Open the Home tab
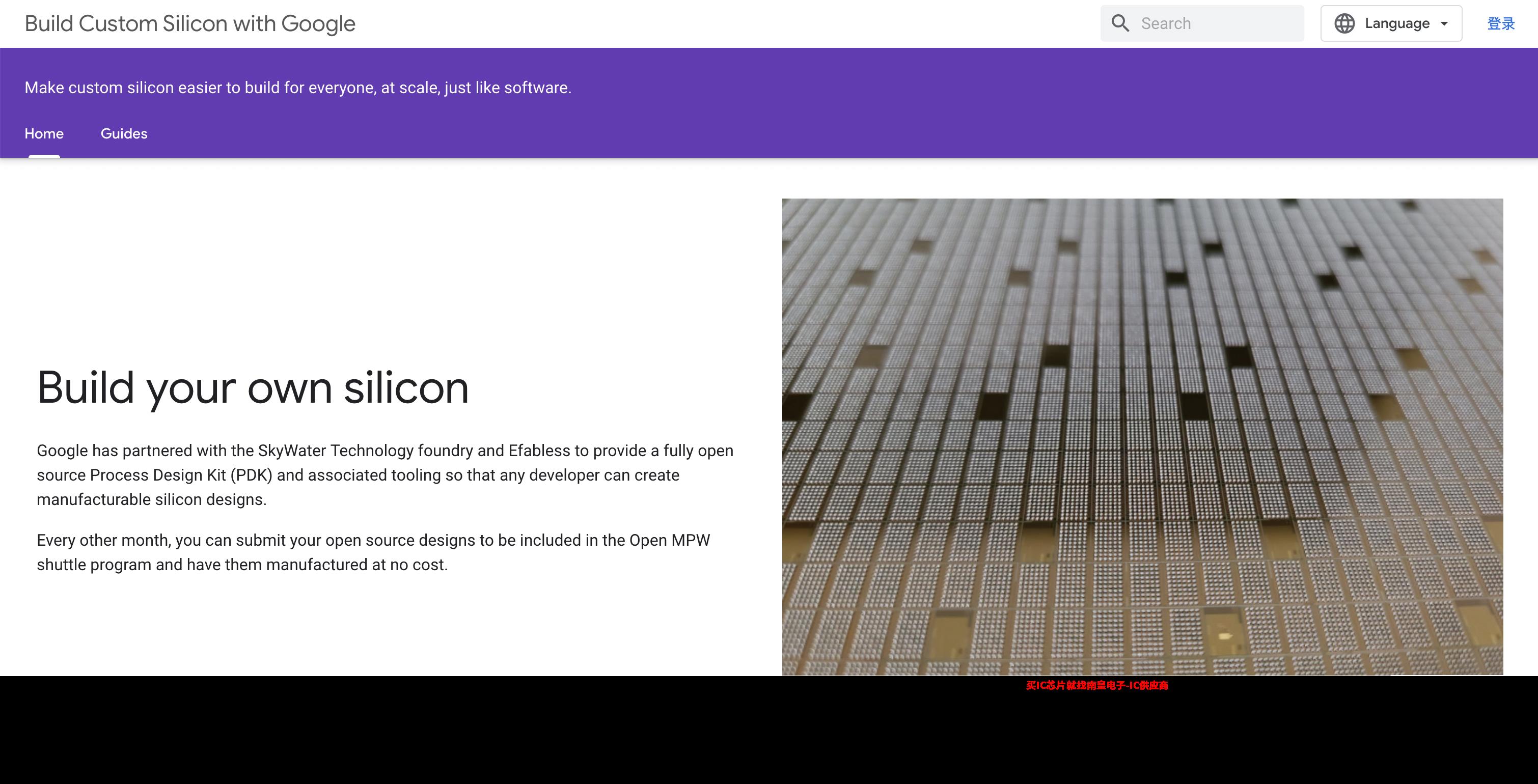 point(44,134)
